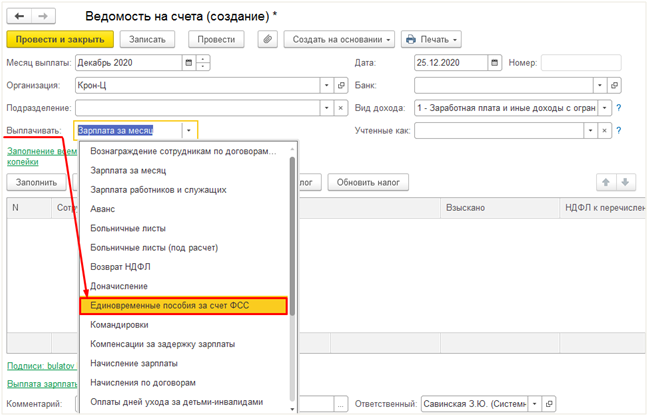Screen dimensions: 649x416
Task: Click the Провести и закрыть button
Action: pos(59,39)
